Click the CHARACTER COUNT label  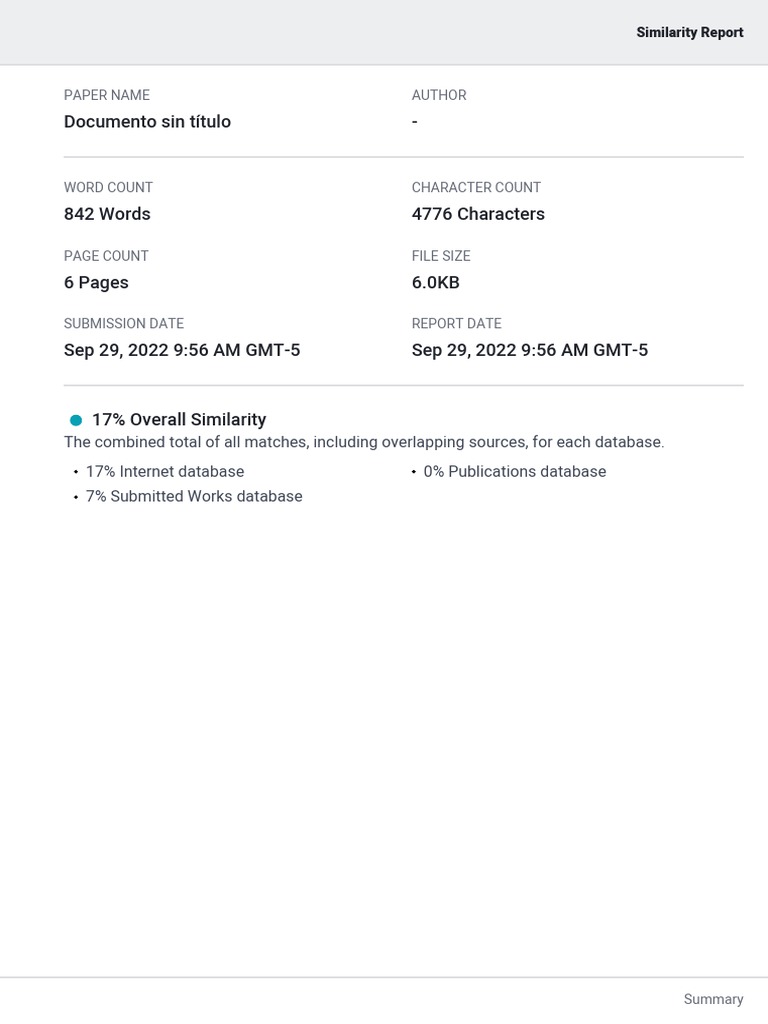[476, 187]
